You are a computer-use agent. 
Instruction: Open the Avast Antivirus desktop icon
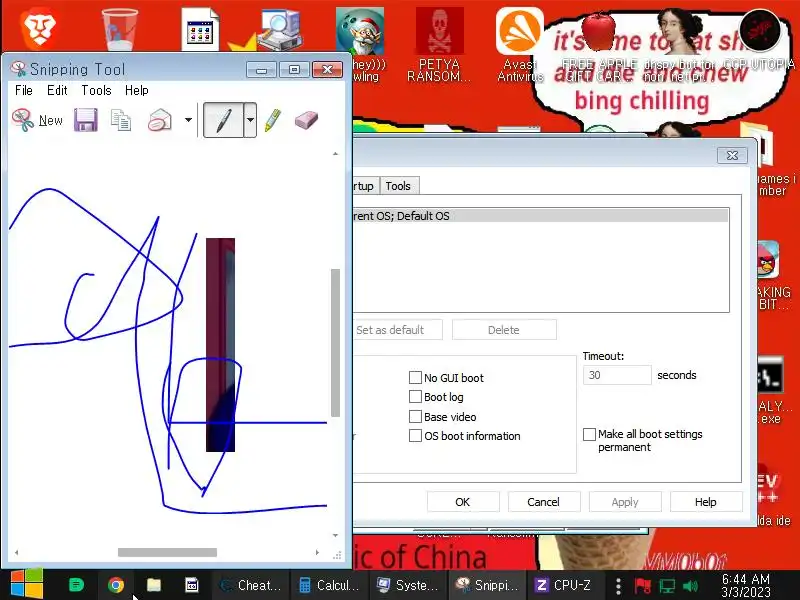pos(519,44)
